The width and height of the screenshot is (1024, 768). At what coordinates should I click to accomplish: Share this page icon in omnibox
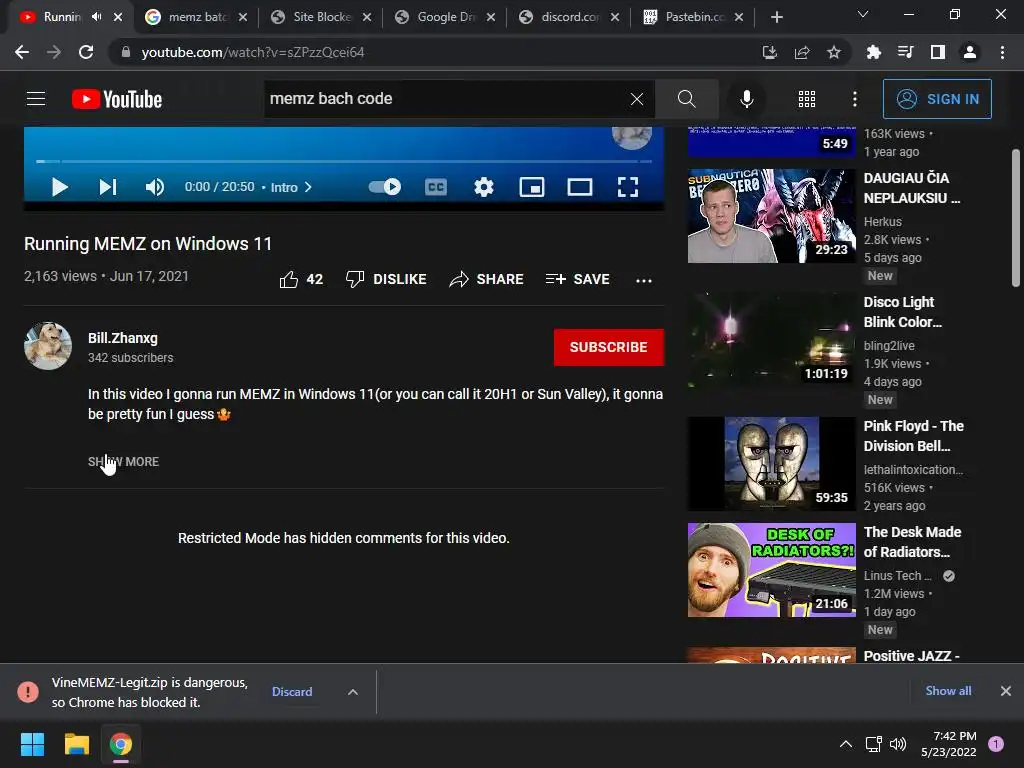pos(802,52)
